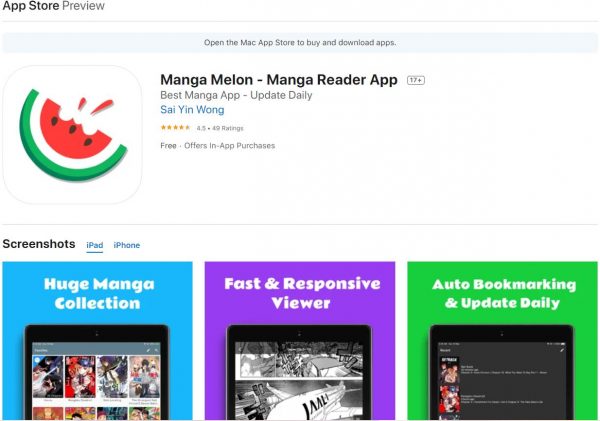Click the pencil icon in the blue screenshot's toolbar
Image resolution: width=600 pixels, height=421 pixels.
(x=148, y=350)
